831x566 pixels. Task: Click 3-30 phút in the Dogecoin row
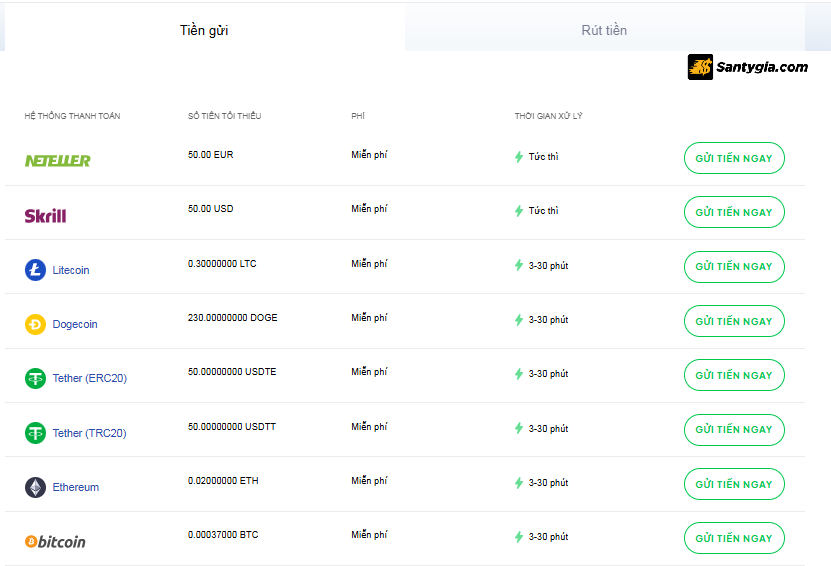click(x=549, y=320)
